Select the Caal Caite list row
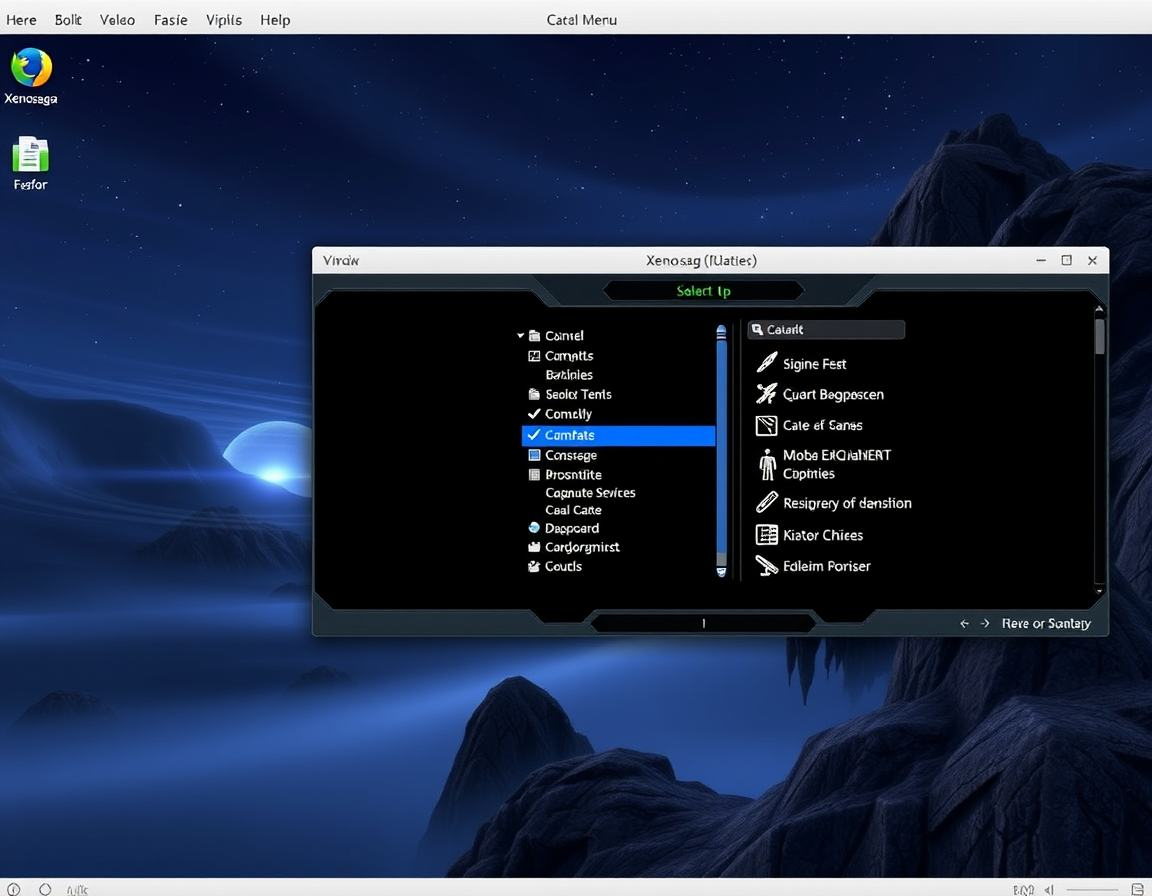This screenshot has width=1152, height=896. pyautogui.click(x=573, y=510)
